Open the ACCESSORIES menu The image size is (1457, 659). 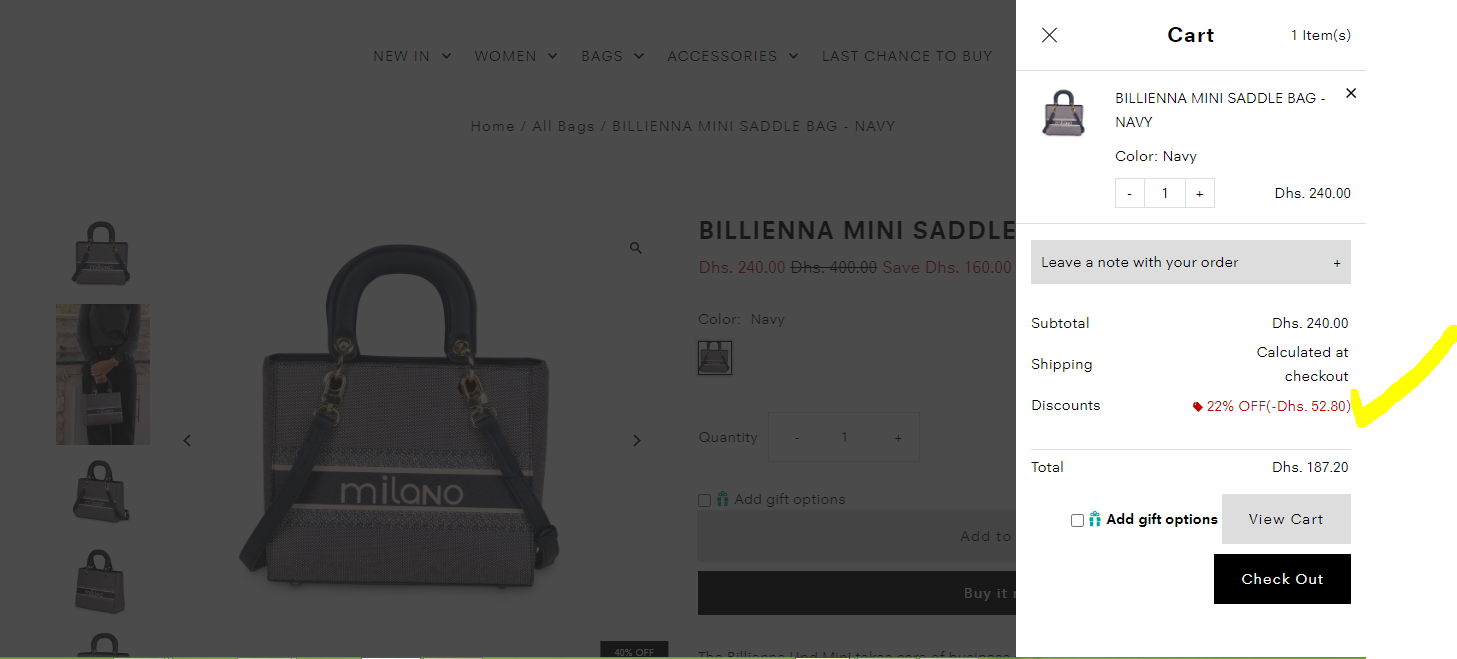click(x=732, y=56)
